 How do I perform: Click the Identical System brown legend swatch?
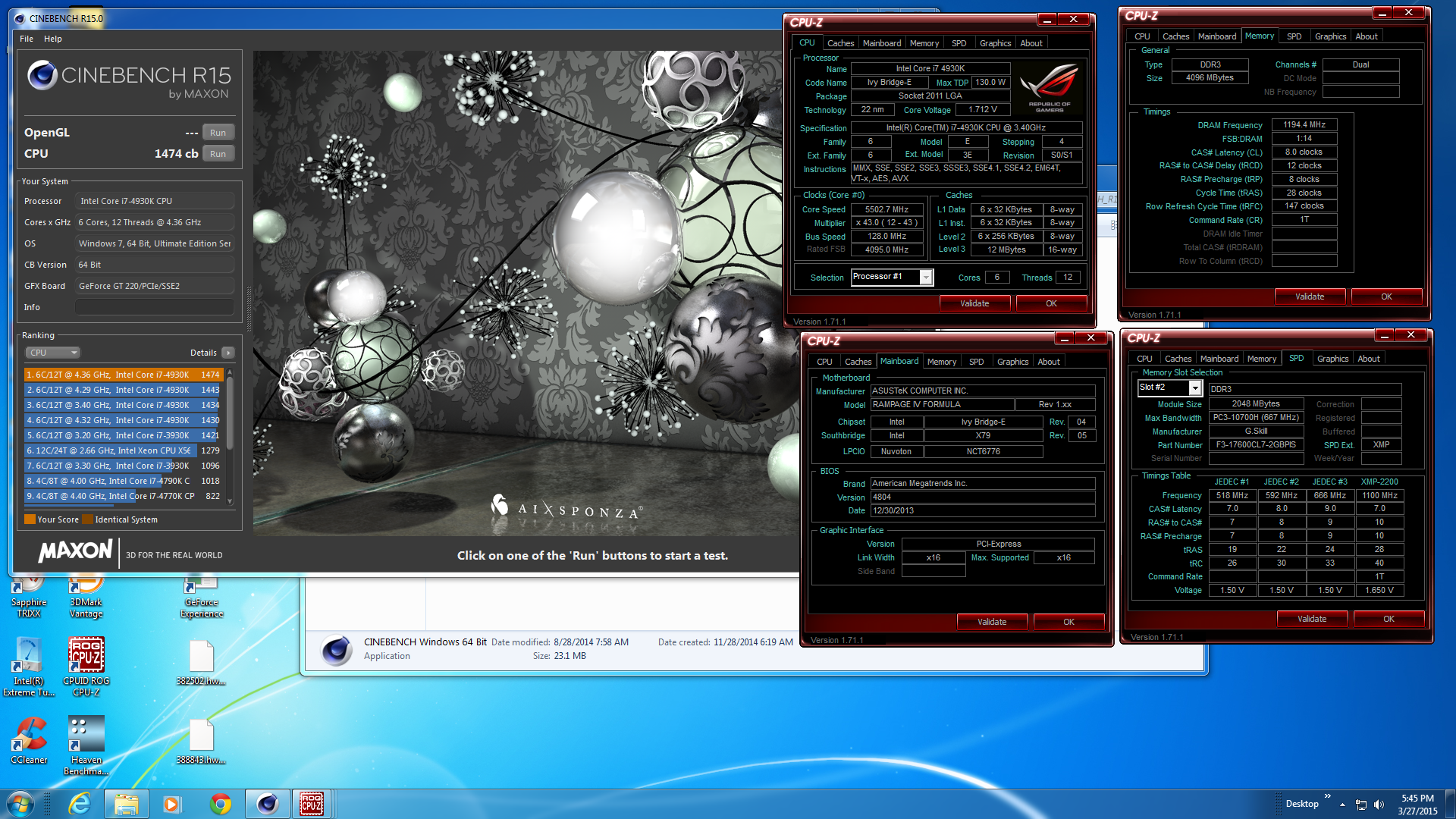coord(87,519)
